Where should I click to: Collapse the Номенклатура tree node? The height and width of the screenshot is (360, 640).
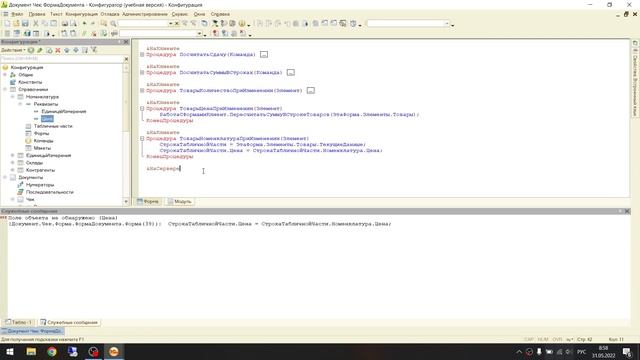click(13, 97)
